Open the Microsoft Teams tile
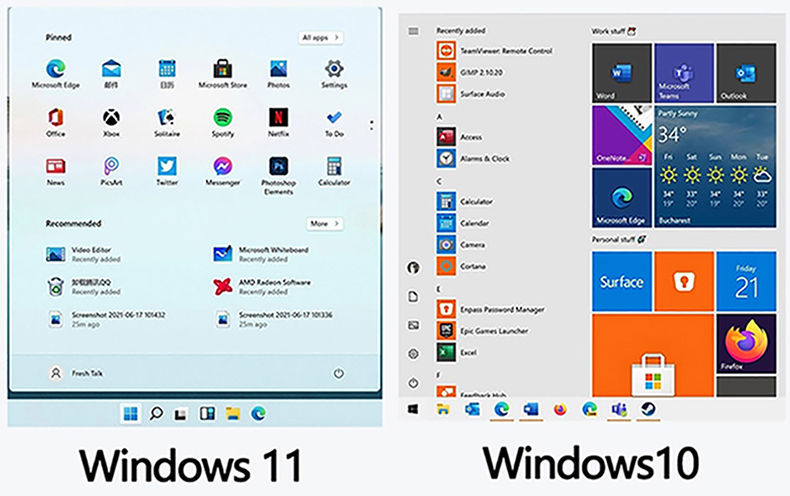This screenshot has height=496, width=790. coord(684,73)
